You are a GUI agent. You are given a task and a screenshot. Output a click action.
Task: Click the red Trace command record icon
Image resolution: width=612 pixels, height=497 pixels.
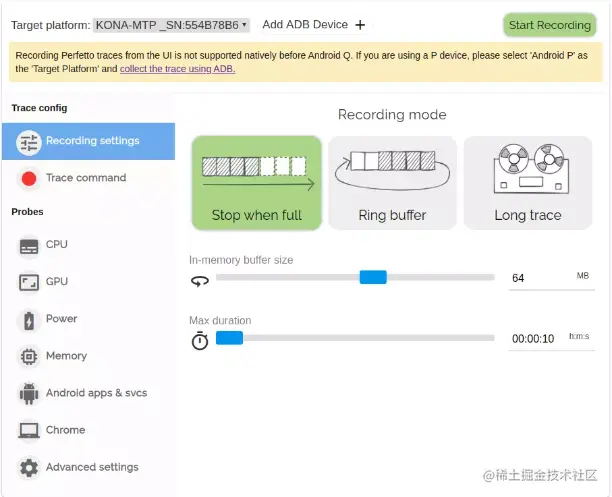click(29, 178)
